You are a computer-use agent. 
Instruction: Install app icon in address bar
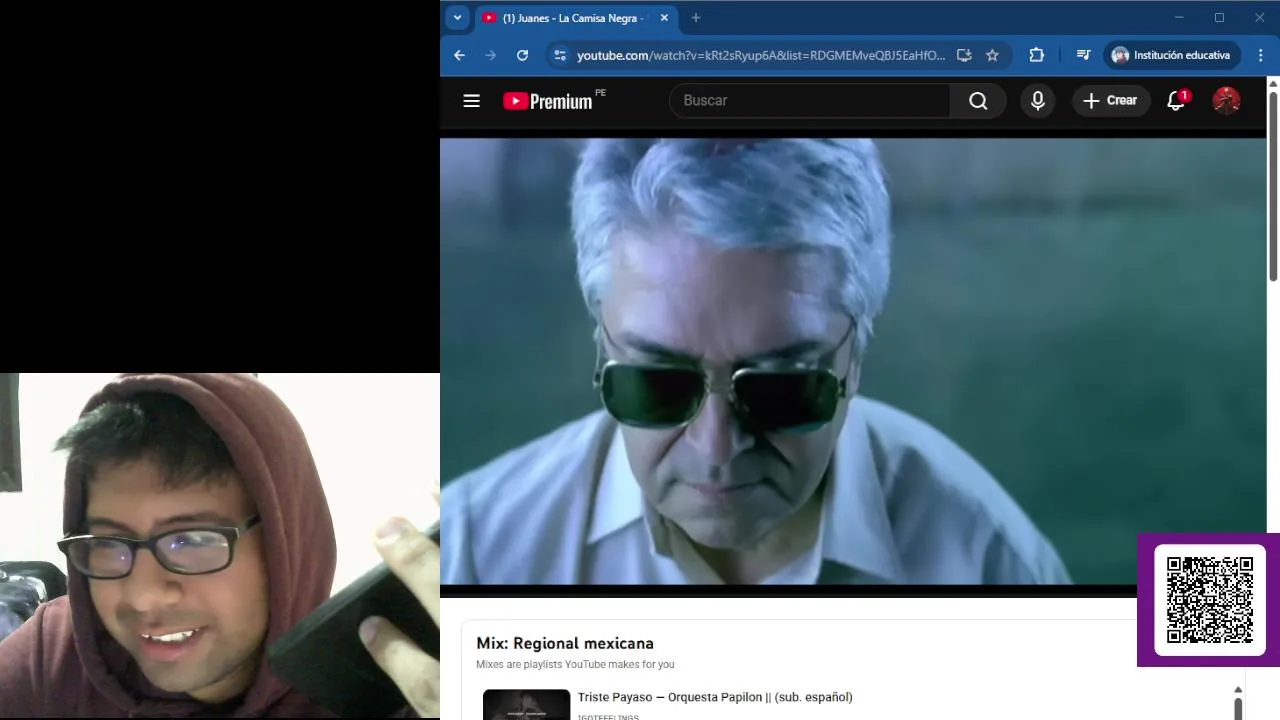964,55
